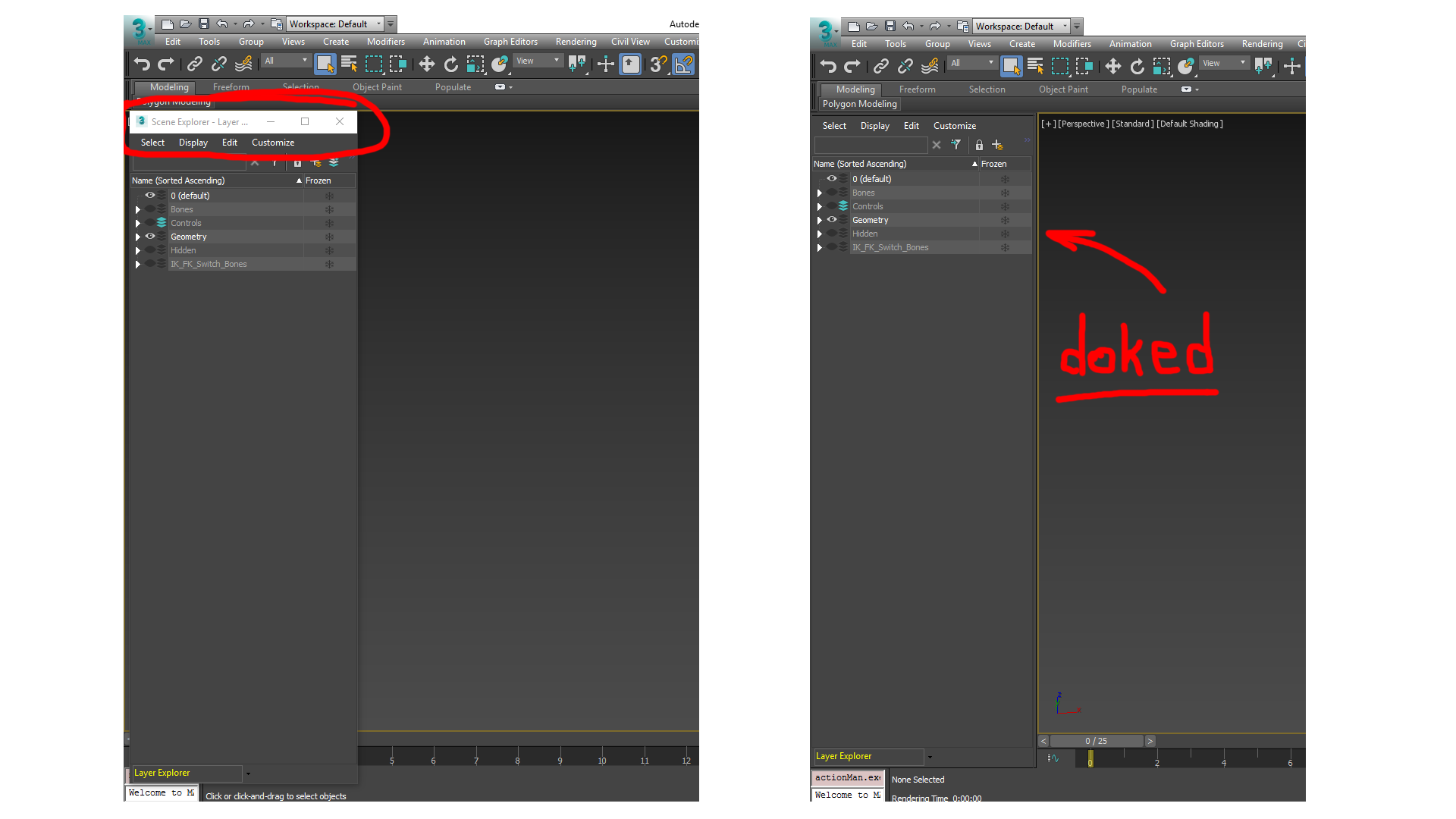Click the Customize menu in Scene Explorer
Screen dimensions: 1456x819
click(272, 142)
